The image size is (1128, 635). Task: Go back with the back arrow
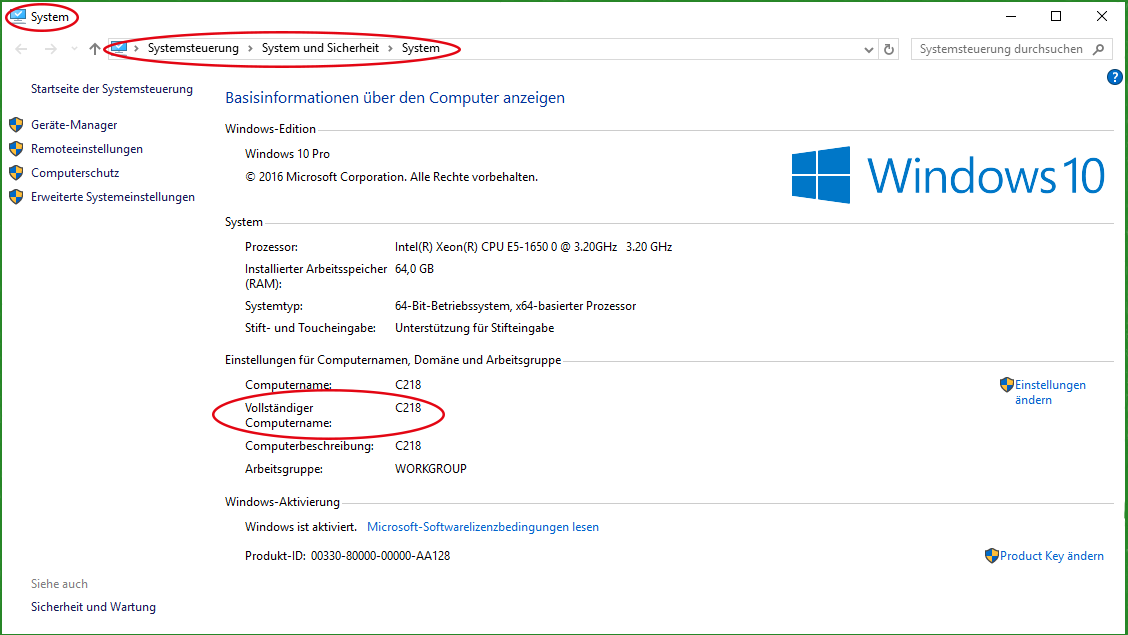point(22,49)
